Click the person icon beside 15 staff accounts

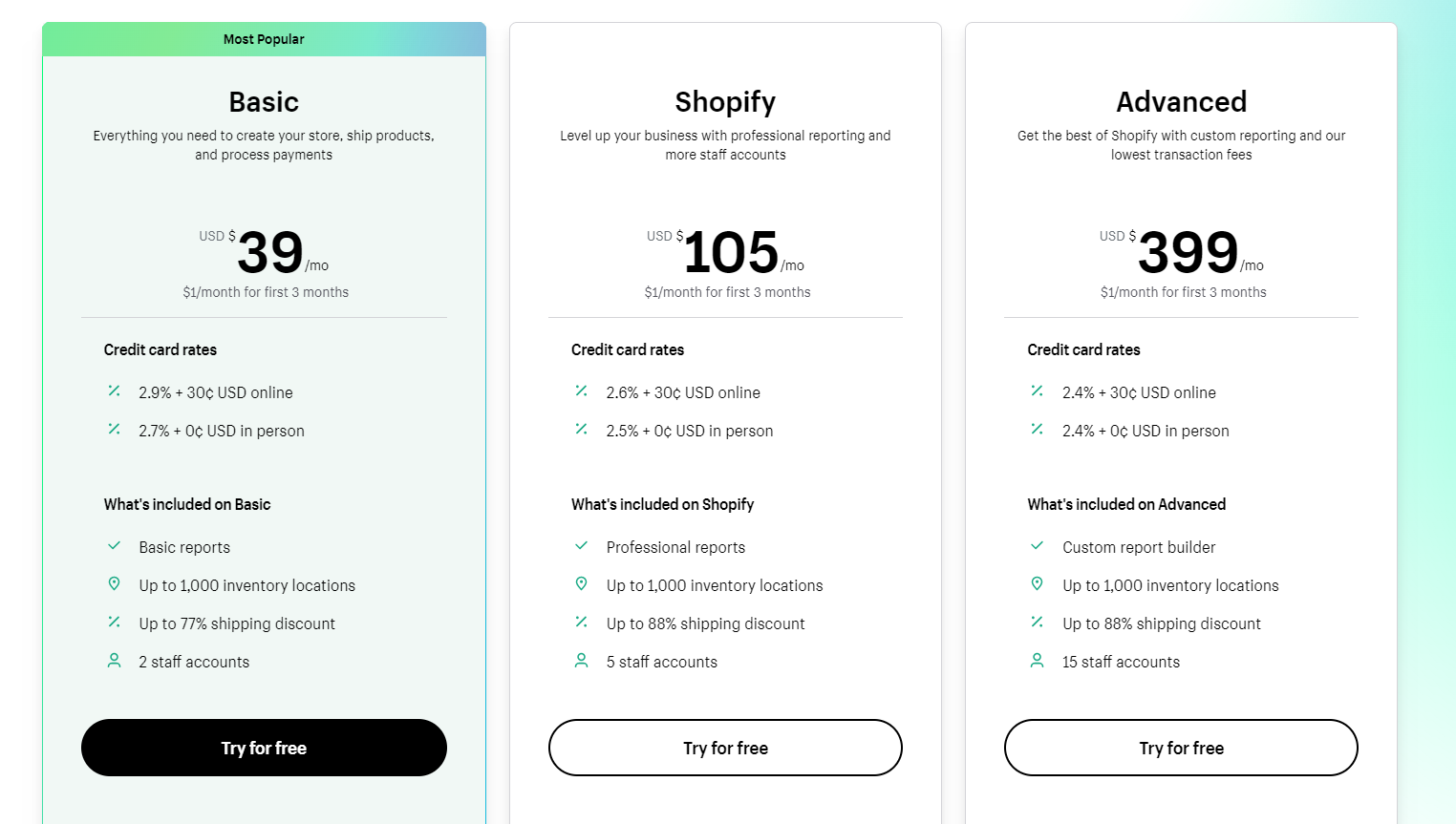click(1037, 660)
